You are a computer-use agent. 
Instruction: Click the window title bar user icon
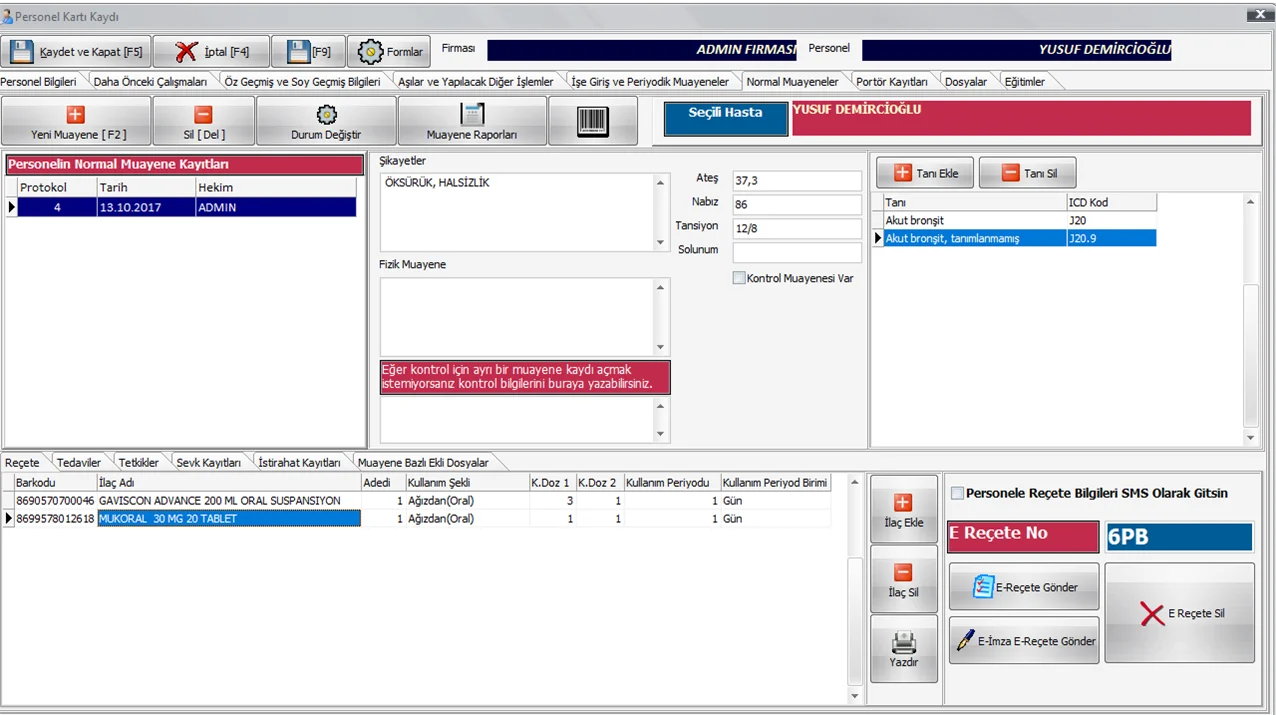8,17
